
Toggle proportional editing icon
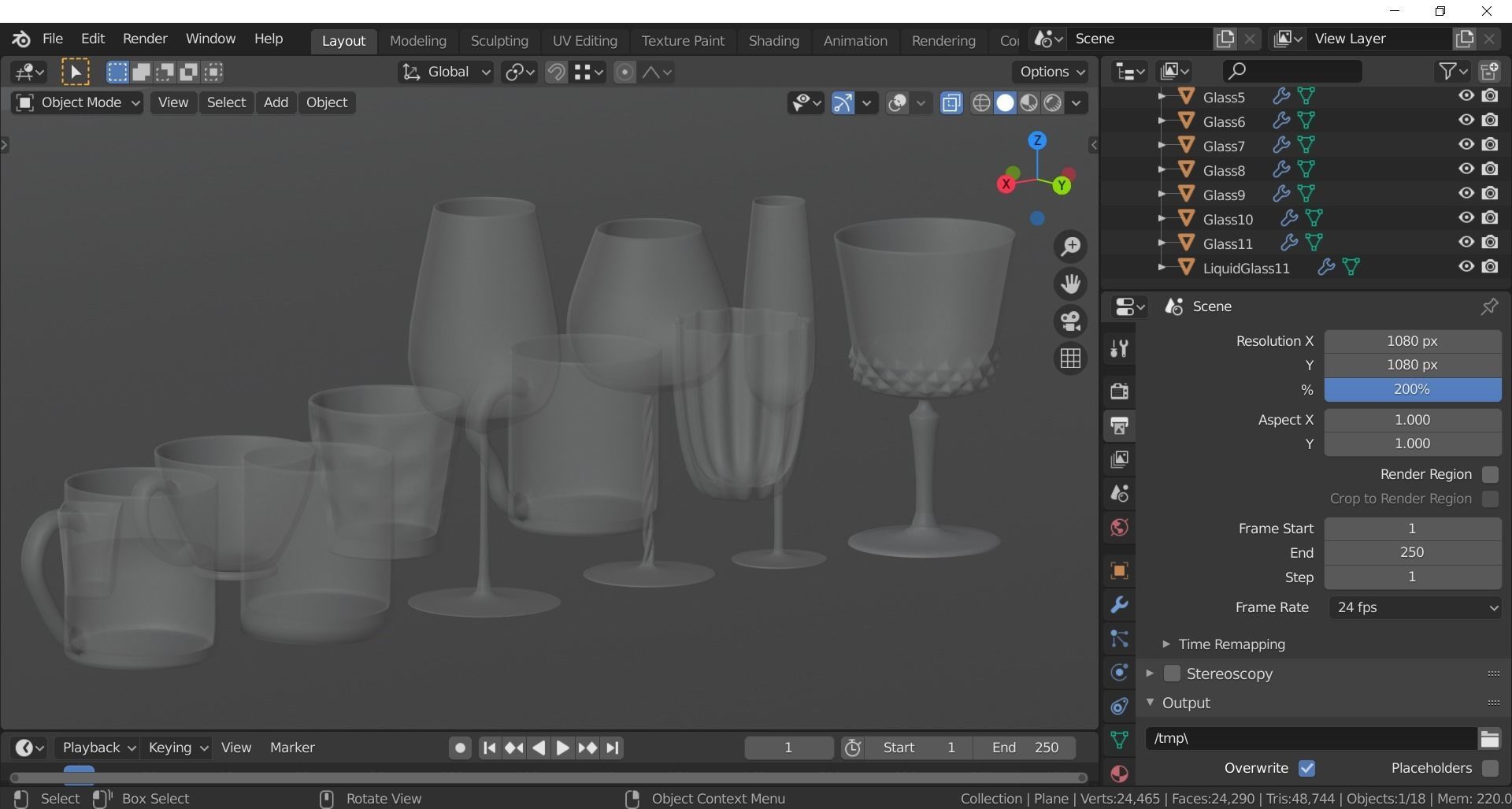(624, 72)
